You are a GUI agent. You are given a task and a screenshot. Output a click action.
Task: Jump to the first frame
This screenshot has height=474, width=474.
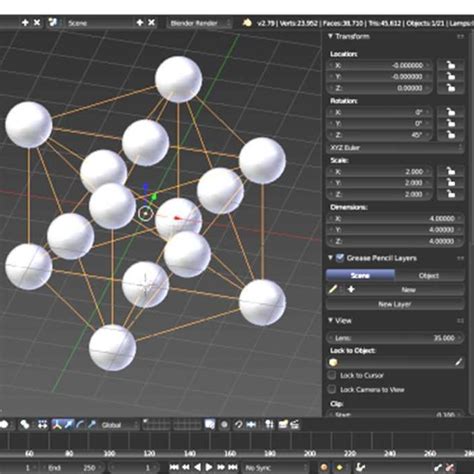point(174,468)
